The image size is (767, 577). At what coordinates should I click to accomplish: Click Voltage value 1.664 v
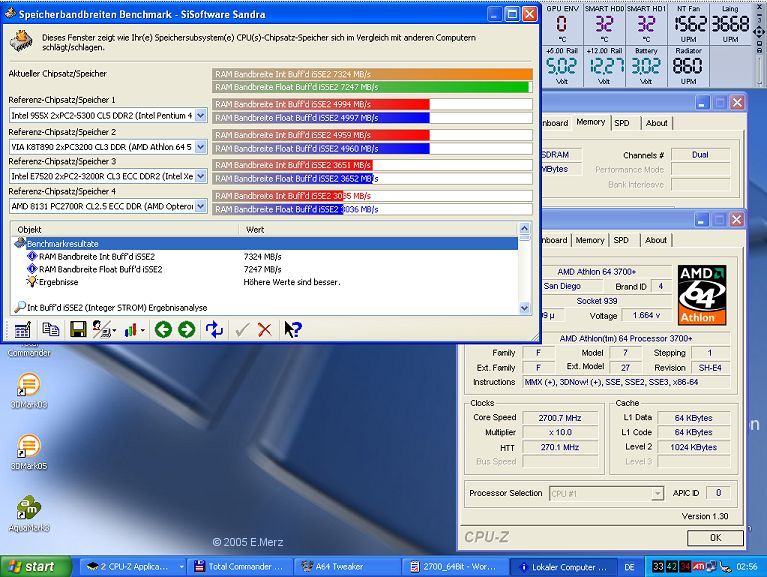[646, 315]
